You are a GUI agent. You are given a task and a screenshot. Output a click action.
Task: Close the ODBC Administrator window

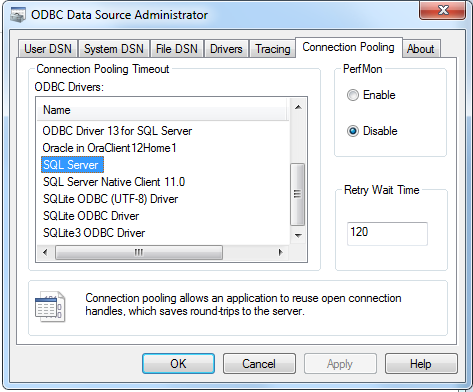pos(442,10)
